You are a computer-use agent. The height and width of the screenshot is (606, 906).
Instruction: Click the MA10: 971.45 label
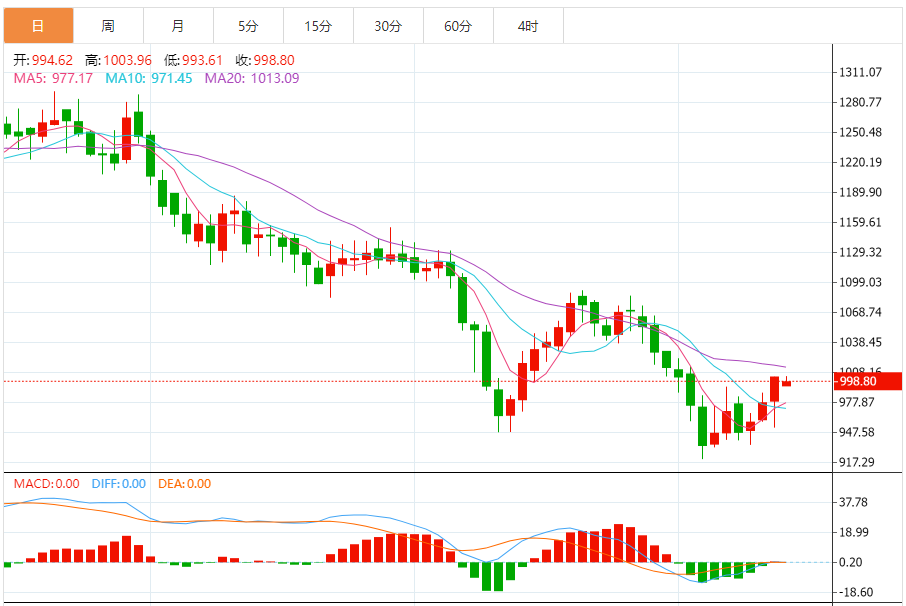coord(148,78)
